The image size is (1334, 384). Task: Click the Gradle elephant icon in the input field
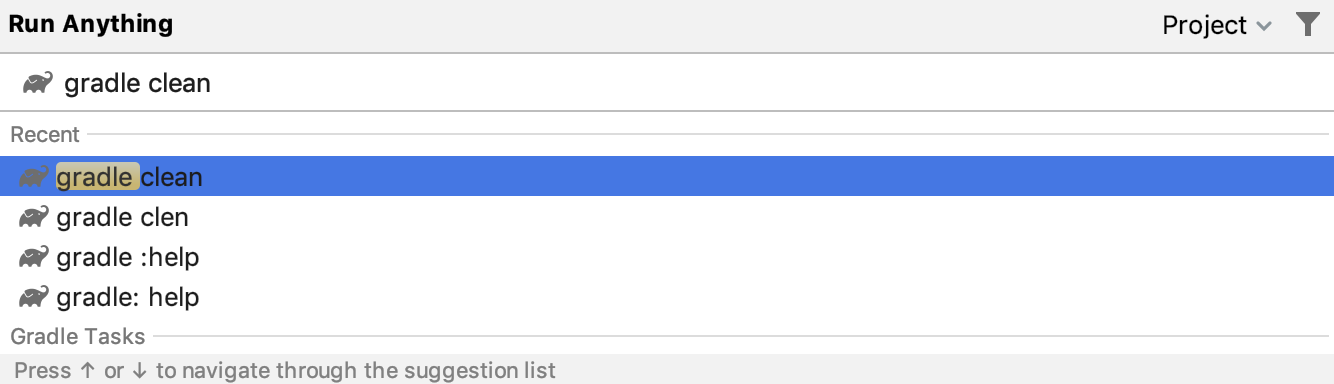point(39,83)
